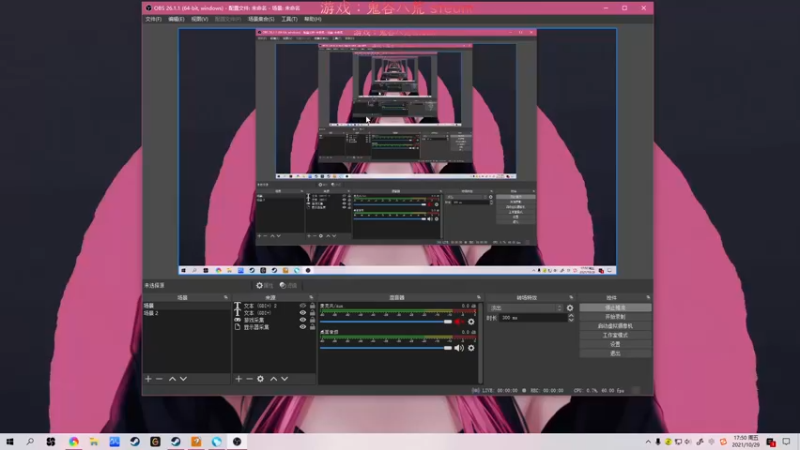The height and width of the screenshot is (450, 800).
Task: Click the 退出 button
Action: 615,354
